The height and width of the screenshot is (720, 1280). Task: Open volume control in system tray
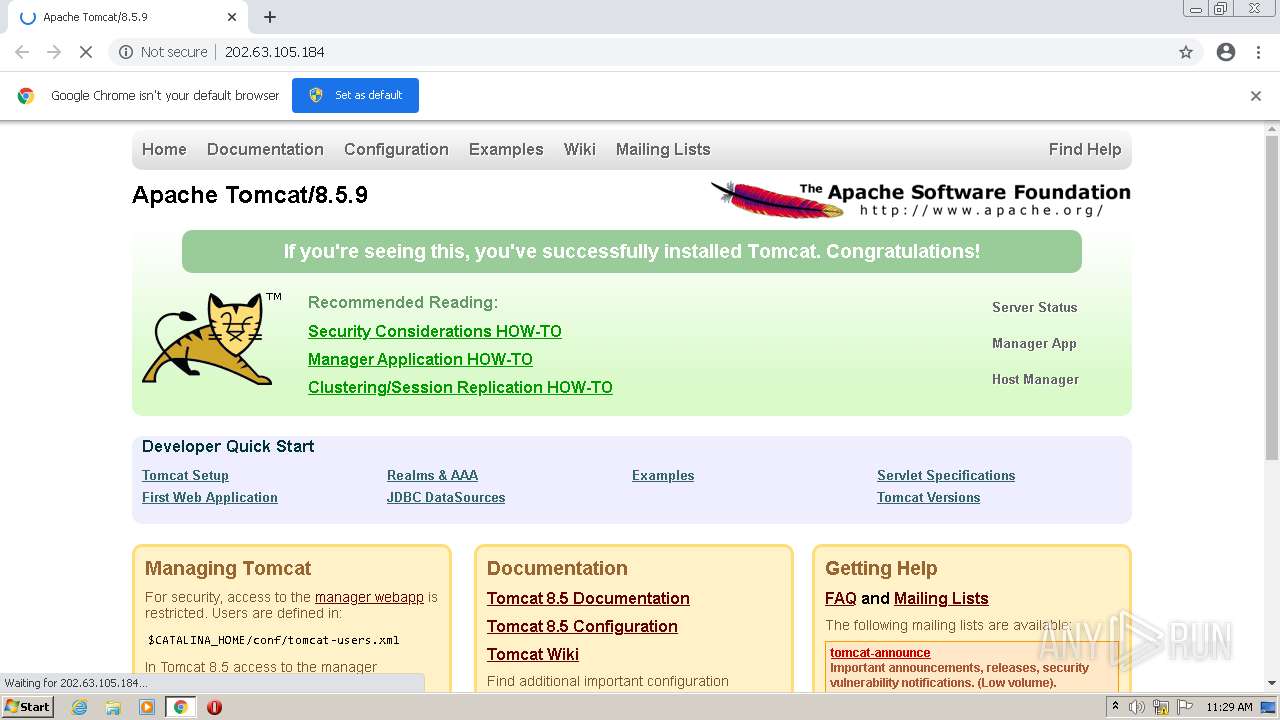coord(1137,707)
